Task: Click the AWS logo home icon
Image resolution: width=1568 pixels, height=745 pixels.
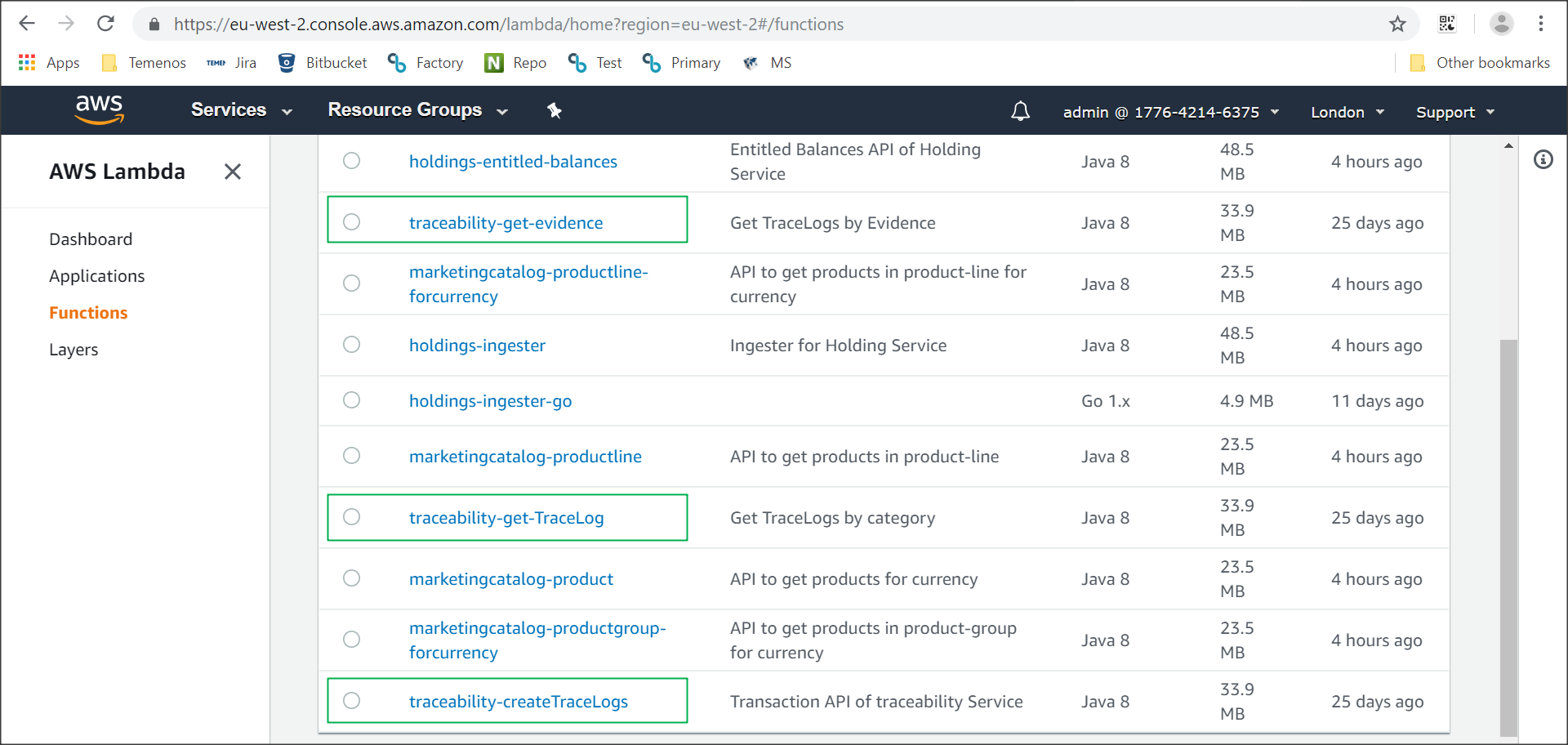Action: point(99,109)
